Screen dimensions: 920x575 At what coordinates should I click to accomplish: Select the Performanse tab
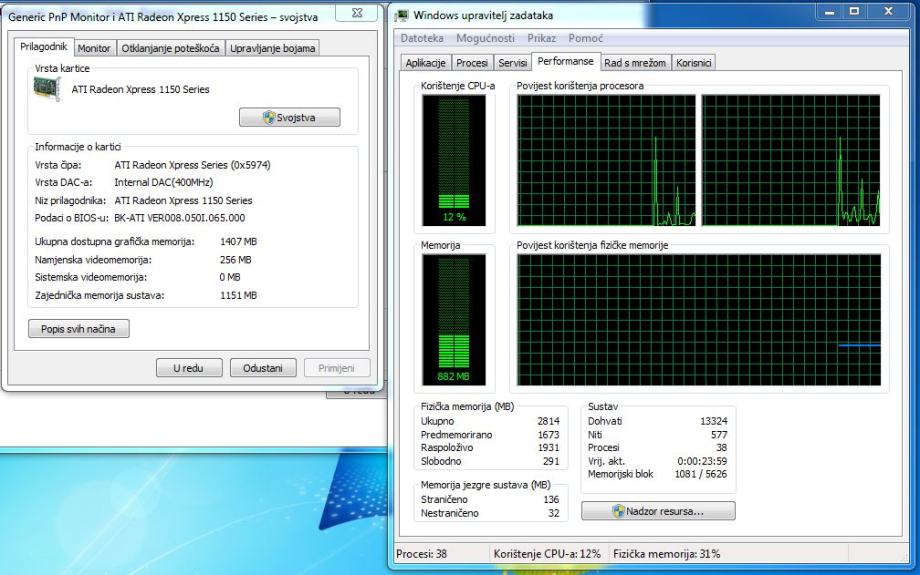(566, 61)
